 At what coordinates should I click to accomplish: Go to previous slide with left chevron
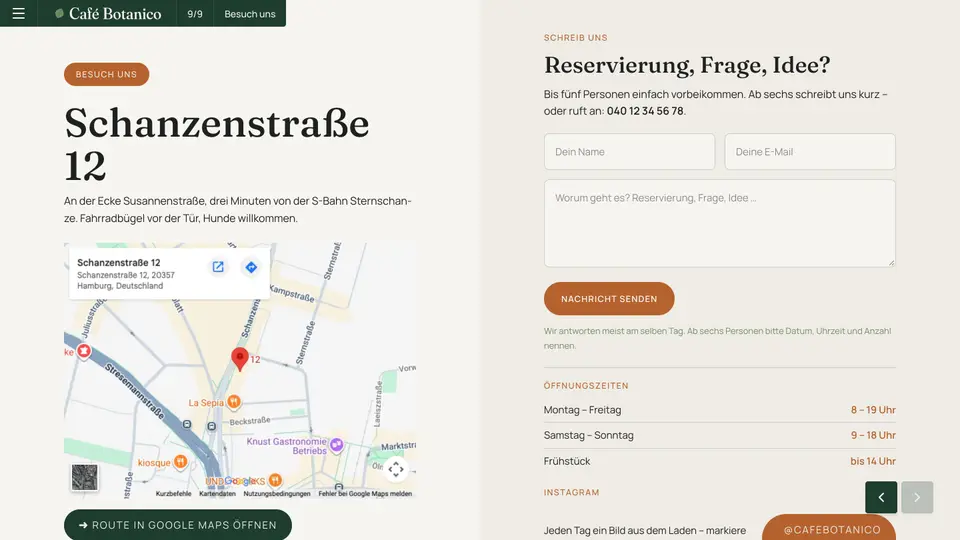tap(881, 497)
